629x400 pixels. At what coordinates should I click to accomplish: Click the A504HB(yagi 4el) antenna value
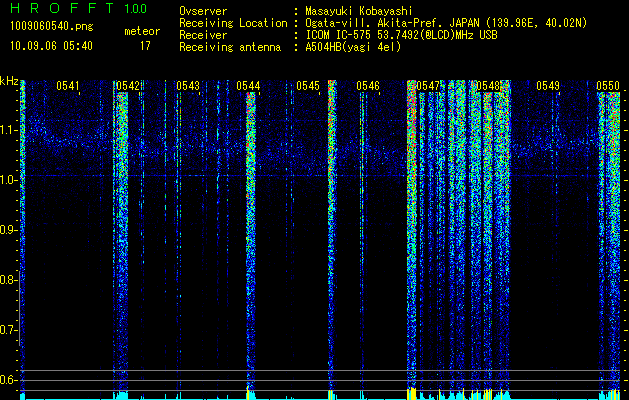coord(353,47)
